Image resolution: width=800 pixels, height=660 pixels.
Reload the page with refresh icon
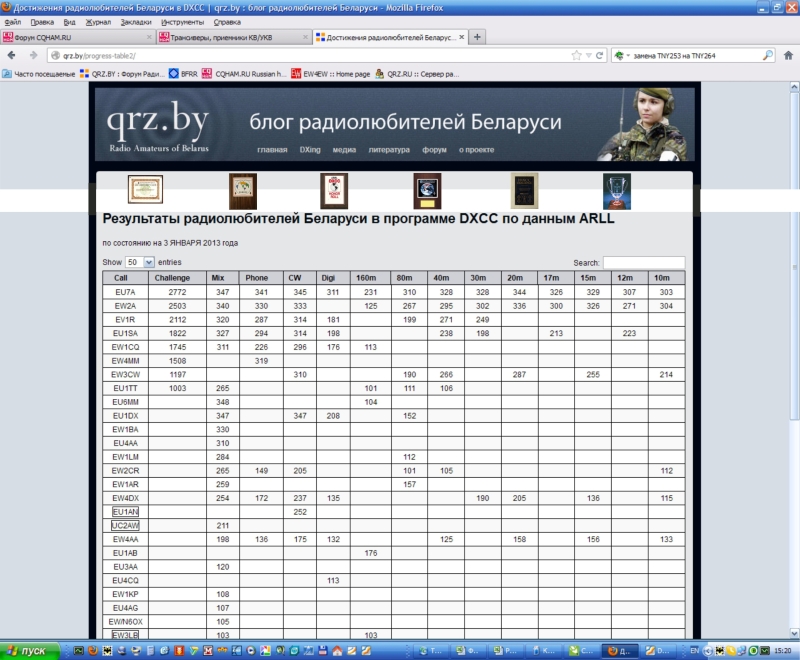pyautogui.click(x=601, y=55)
